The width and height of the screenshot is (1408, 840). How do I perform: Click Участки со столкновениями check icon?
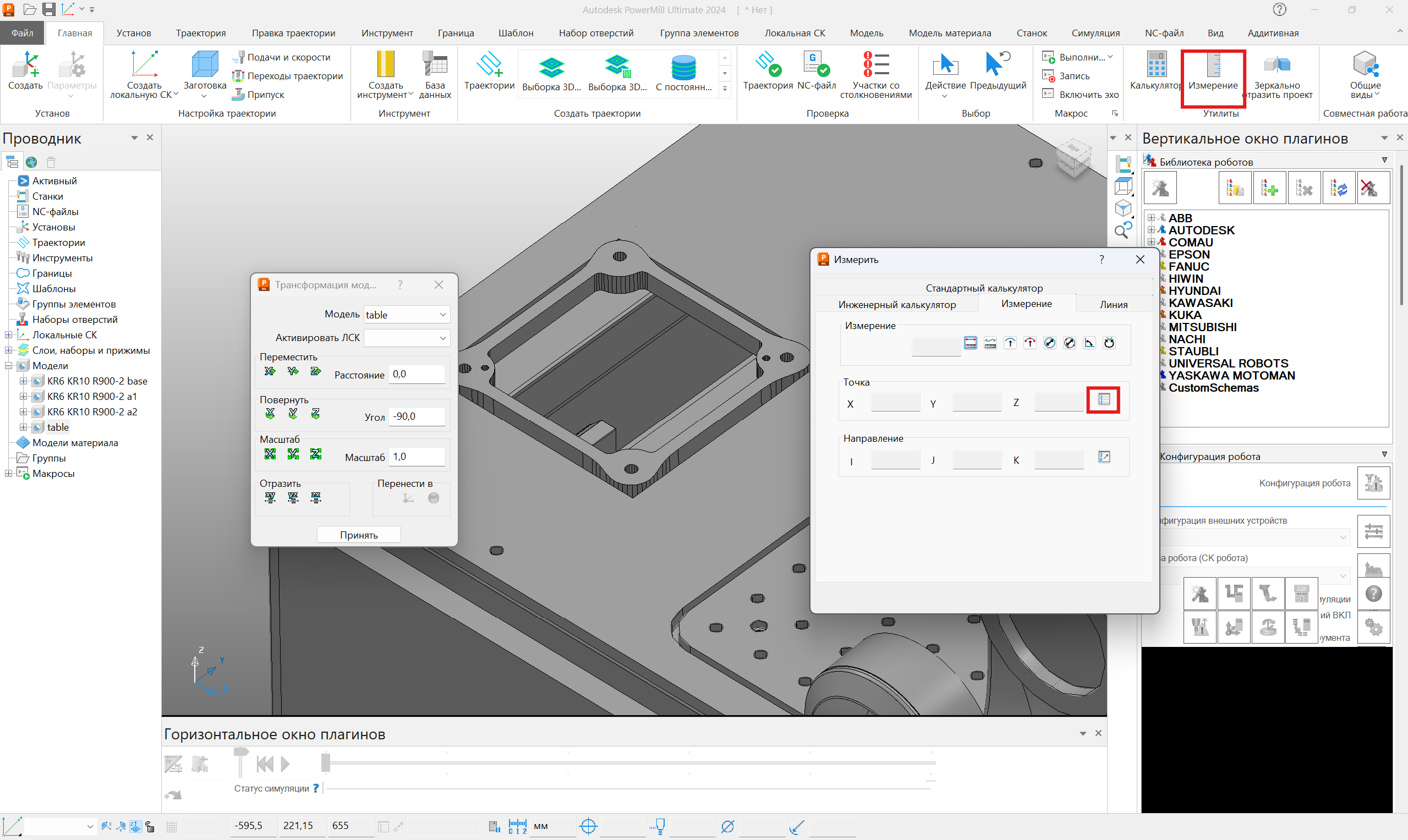tap(875, 75)
